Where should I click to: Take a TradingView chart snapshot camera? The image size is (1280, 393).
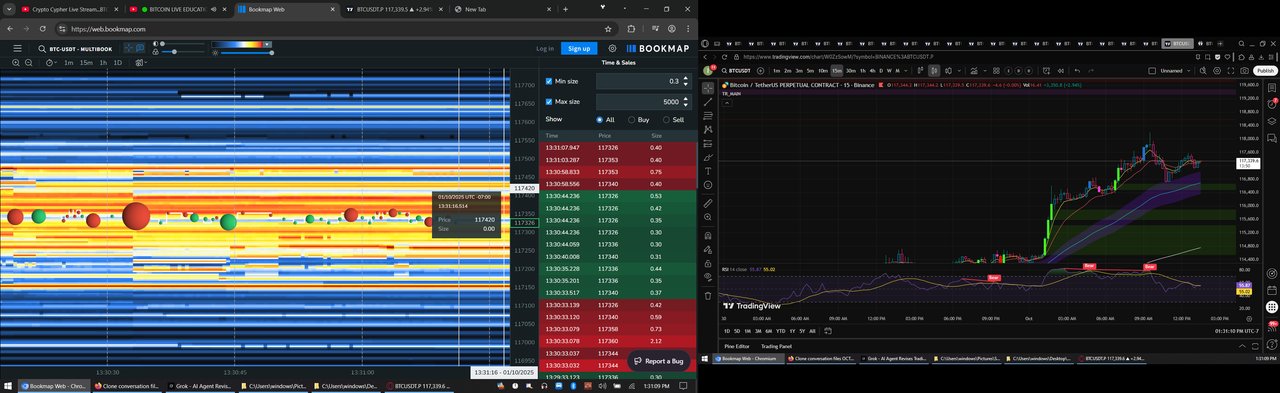point(1244,71)
